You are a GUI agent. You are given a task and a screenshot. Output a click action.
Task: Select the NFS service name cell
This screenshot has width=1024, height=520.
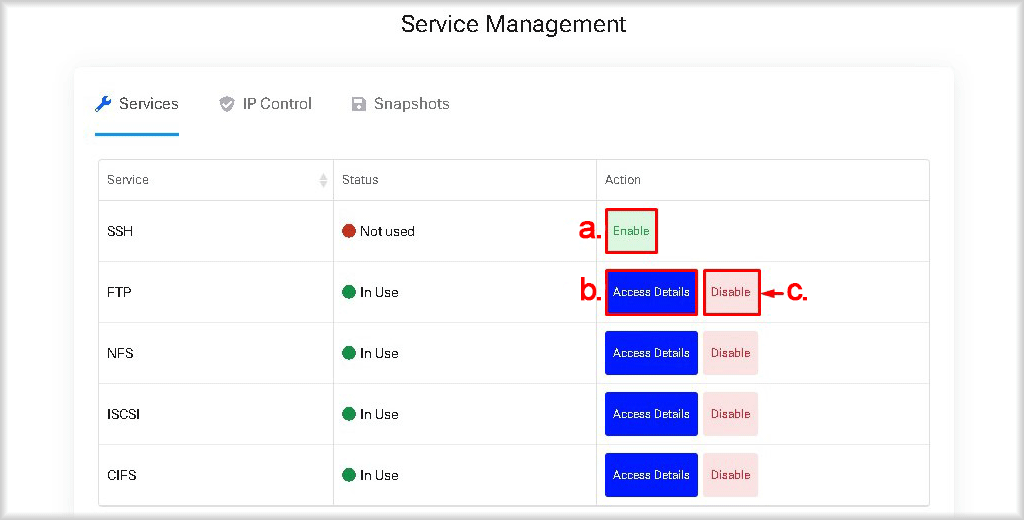click(x=216, y=353)
